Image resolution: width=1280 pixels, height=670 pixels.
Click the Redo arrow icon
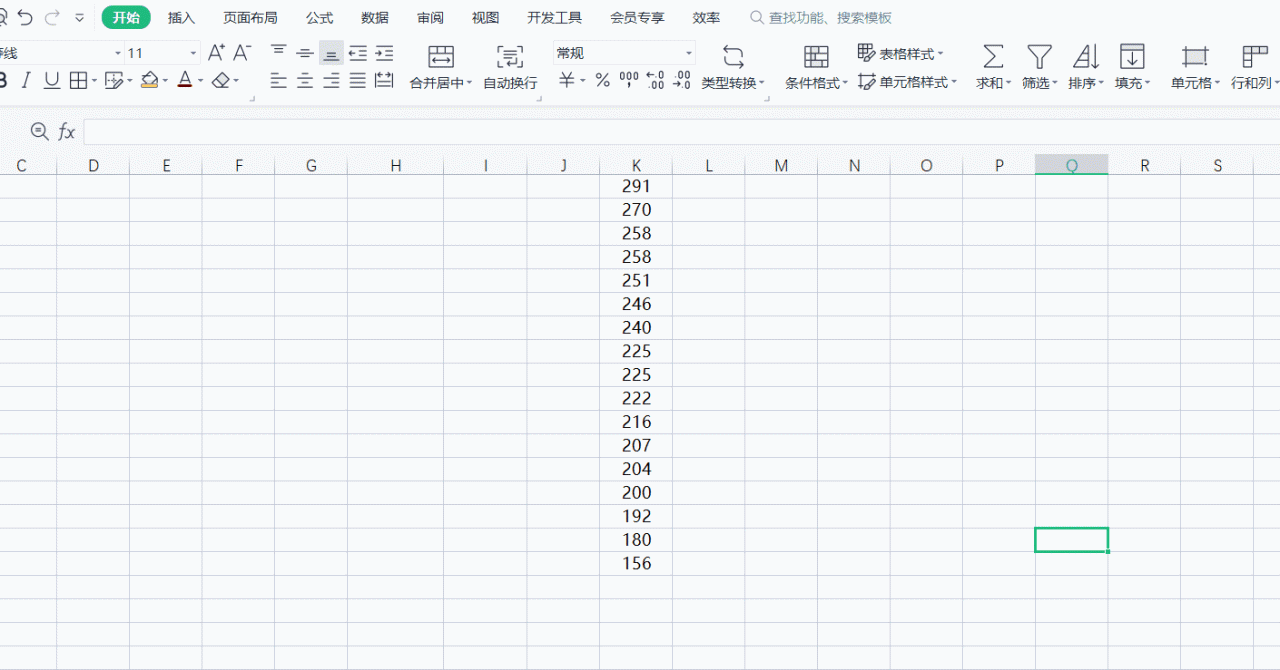pyautogui.click(x=52, y=18)
